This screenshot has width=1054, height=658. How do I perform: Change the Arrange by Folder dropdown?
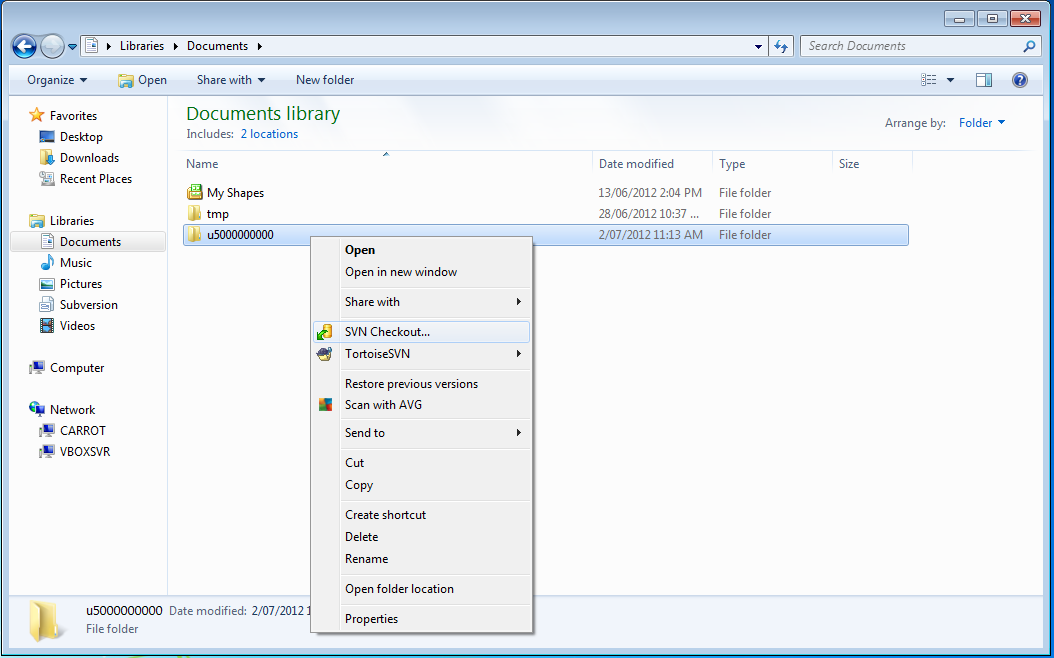pyautogui.click(x=981, y=123)
